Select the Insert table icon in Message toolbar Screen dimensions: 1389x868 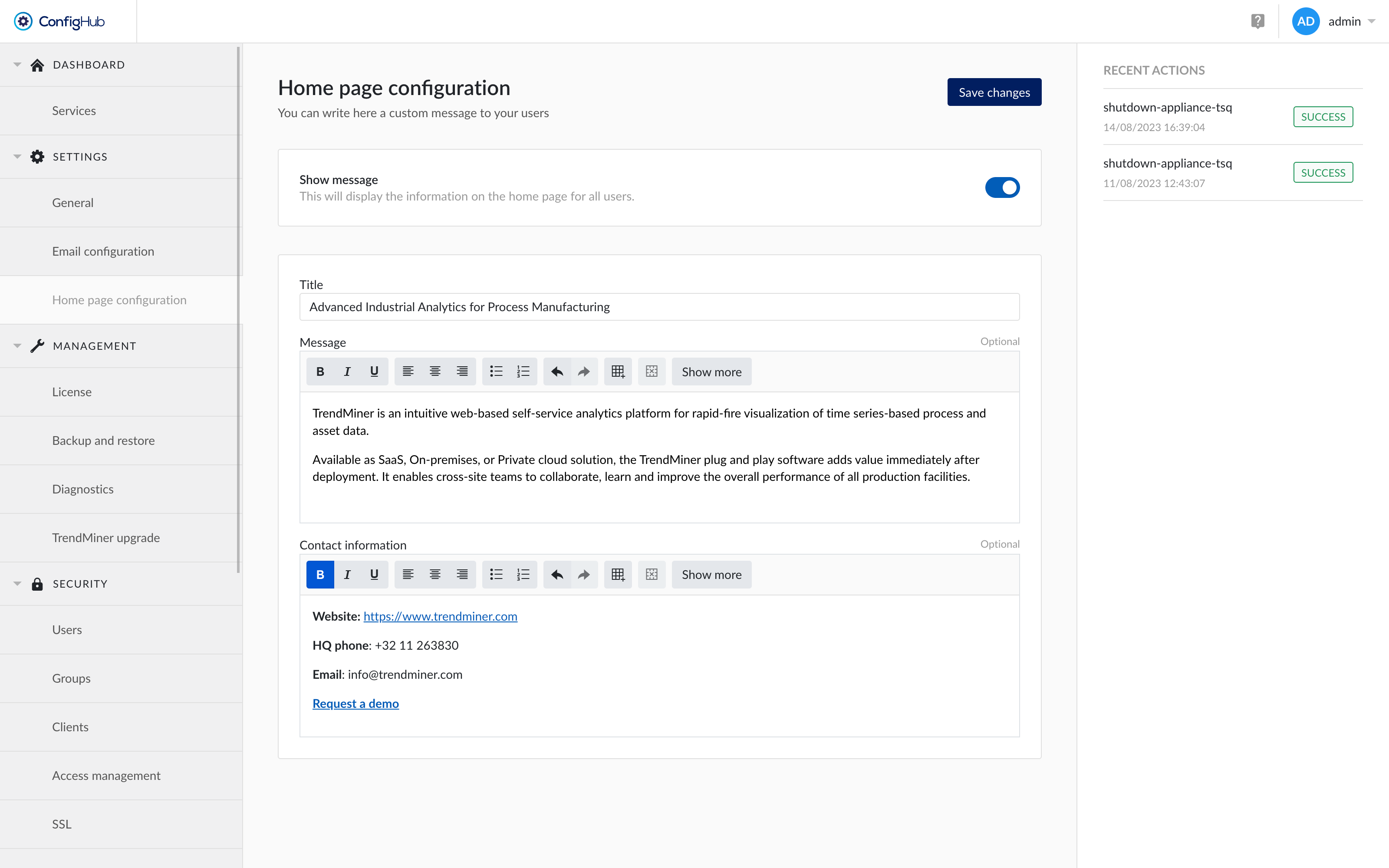(618, 372)
